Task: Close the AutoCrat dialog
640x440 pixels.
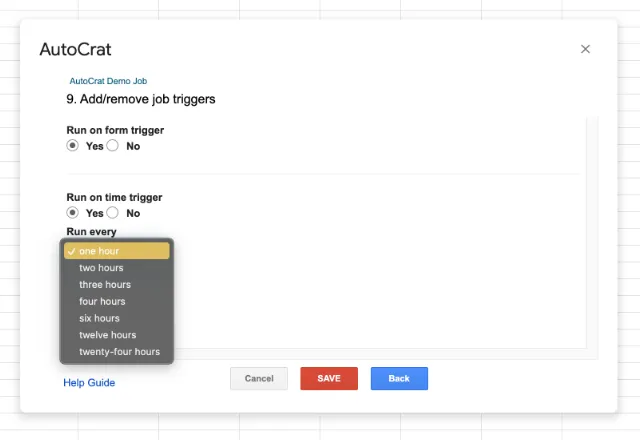Action: (585, 49)
